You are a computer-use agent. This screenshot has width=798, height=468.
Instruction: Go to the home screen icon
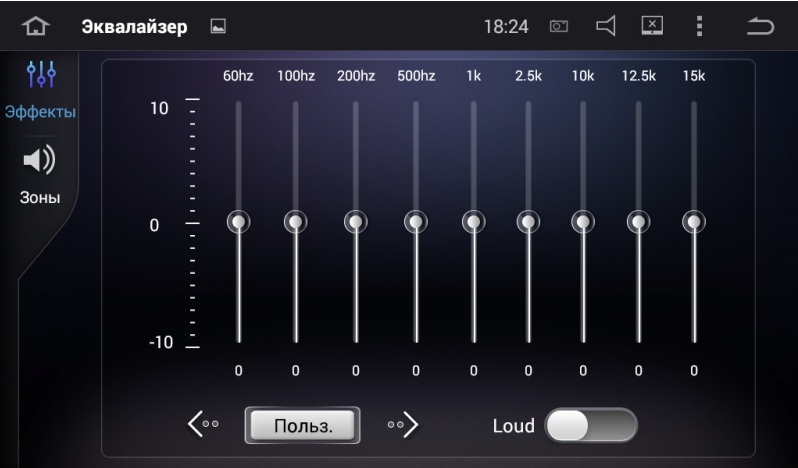[36, 26]
